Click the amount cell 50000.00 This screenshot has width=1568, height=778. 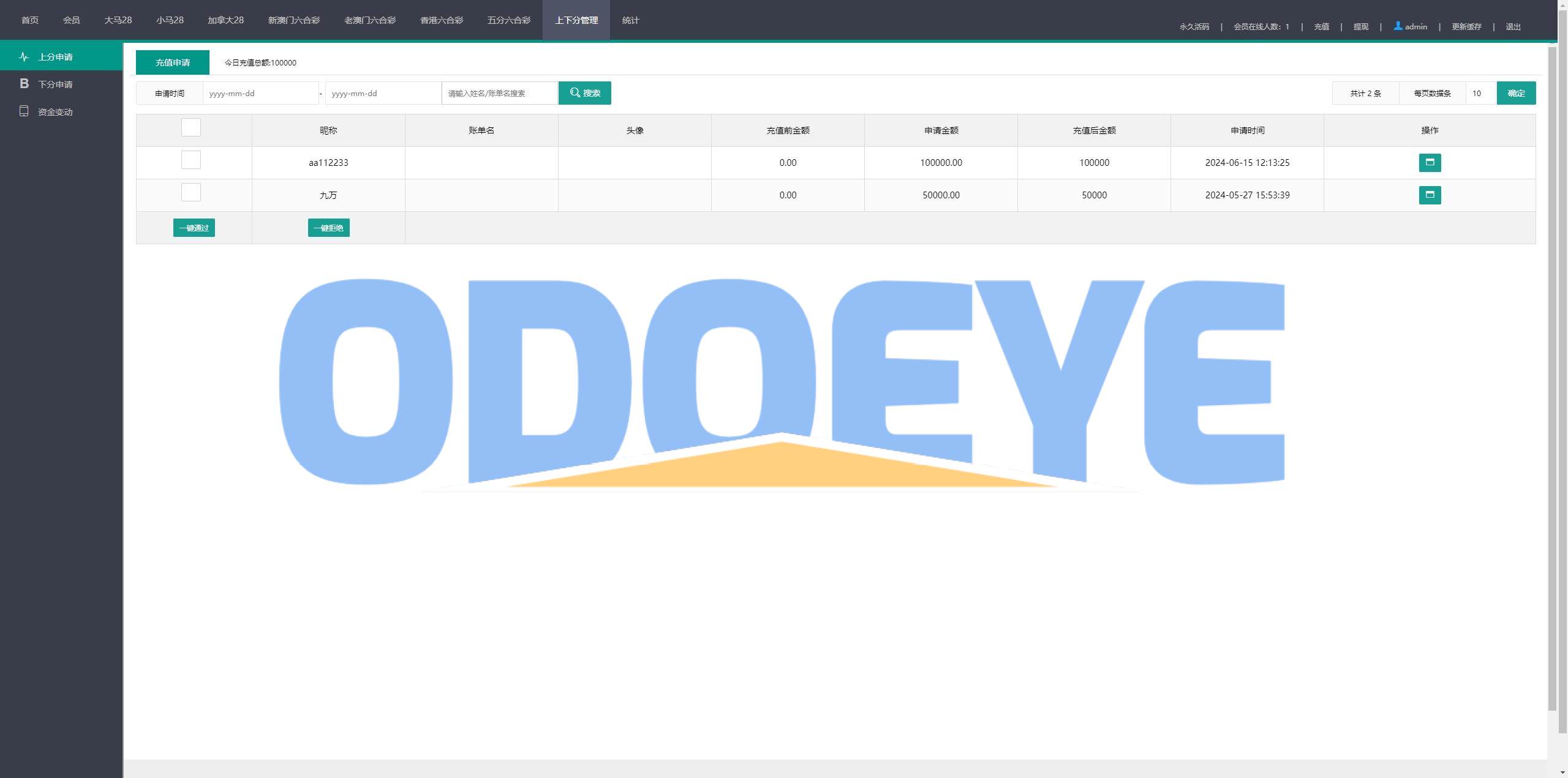tap(941, 195)
